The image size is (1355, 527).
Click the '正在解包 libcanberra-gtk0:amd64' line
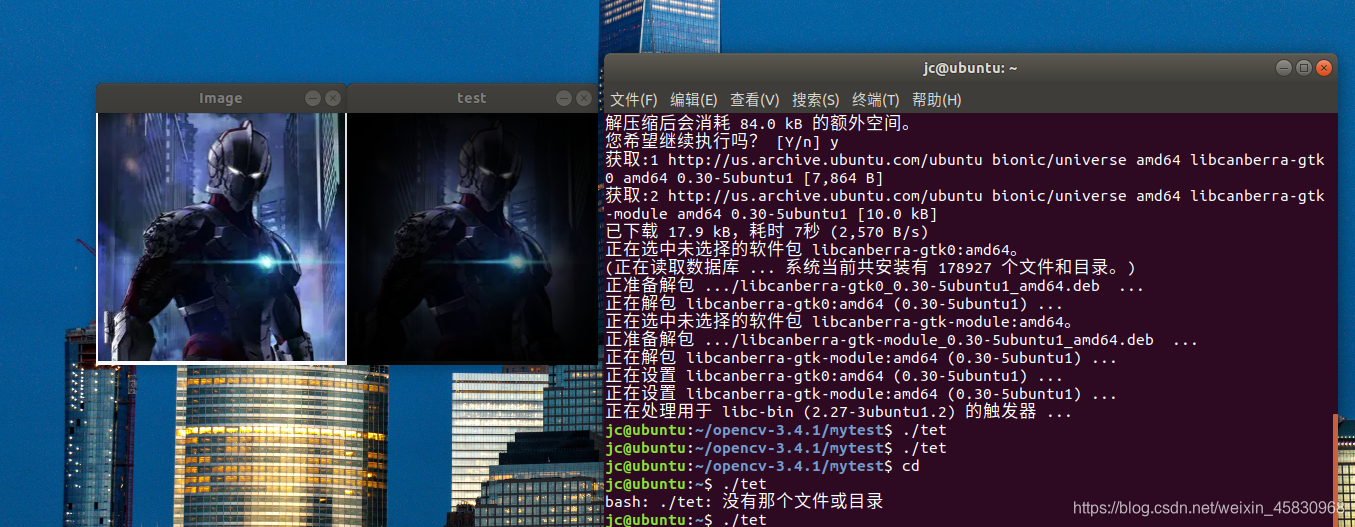835,304
